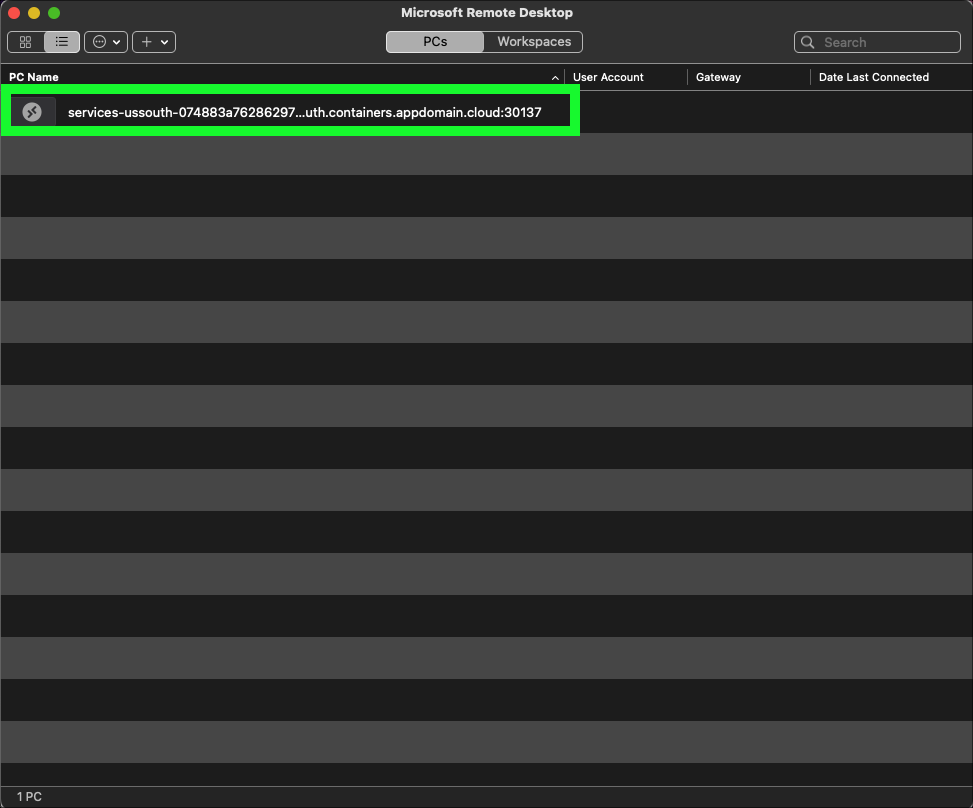Screen dimensions: 973x808
Task: Click the magnifying glass search icon
Action: (x=809, y=42)
